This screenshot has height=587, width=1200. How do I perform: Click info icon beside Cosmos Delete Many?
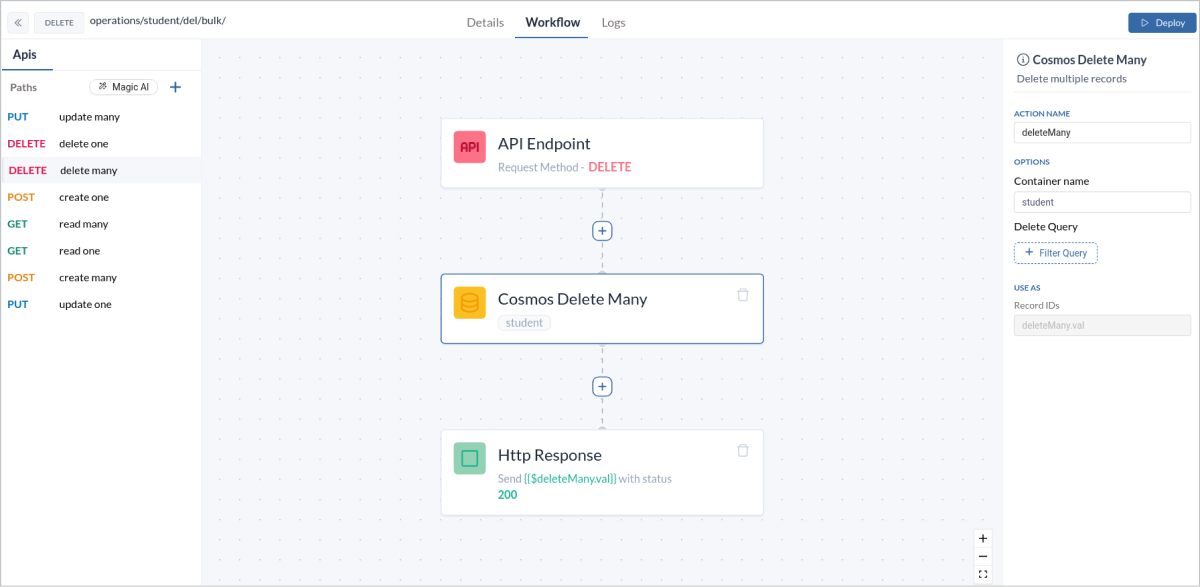point(1023,60)
